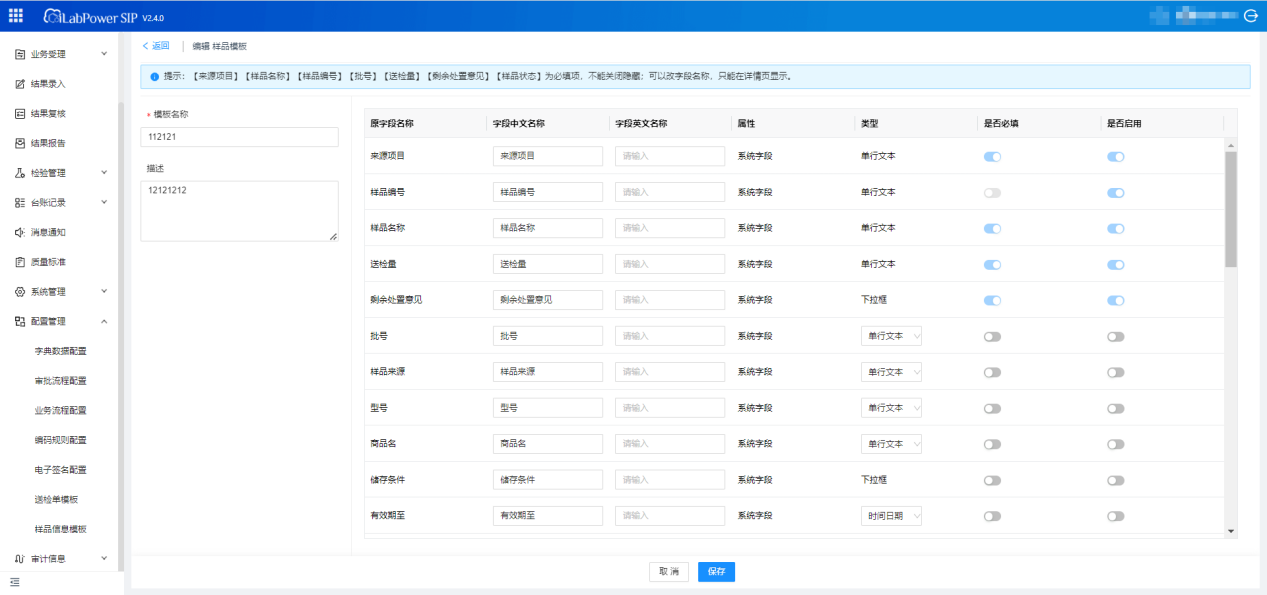Click 字段英文名称 input for 样品编号 row

[x=670, y=192]
